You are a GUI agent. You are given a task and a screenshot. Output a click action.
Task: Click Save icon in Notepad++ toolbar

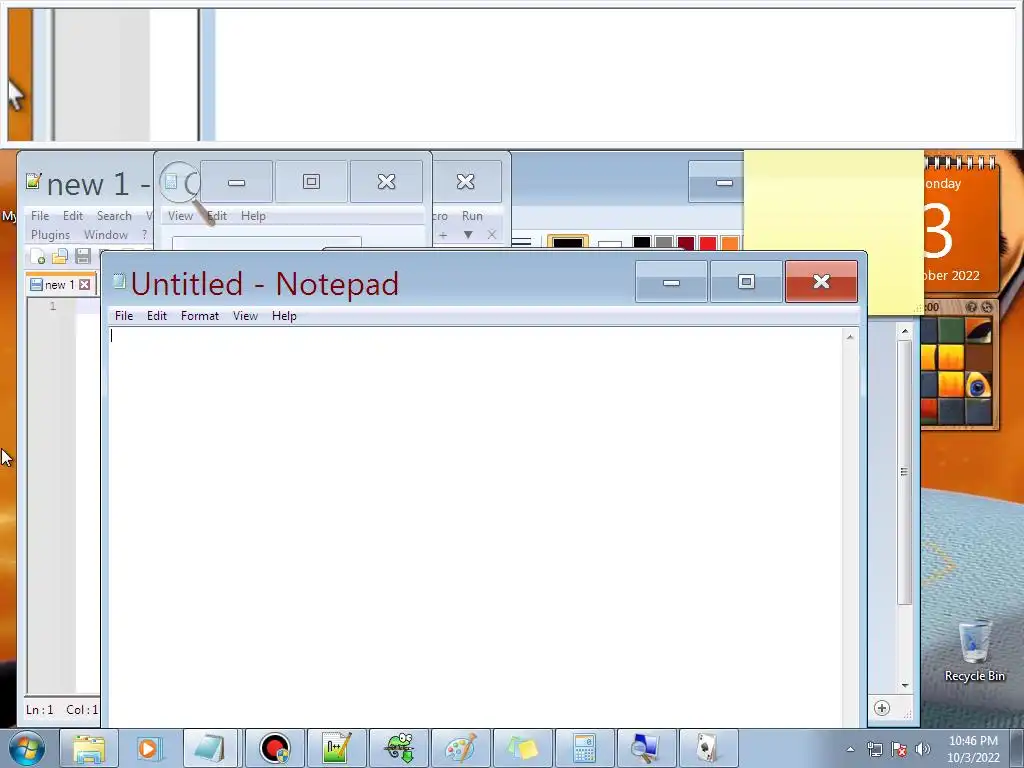[x=83, y=256]
